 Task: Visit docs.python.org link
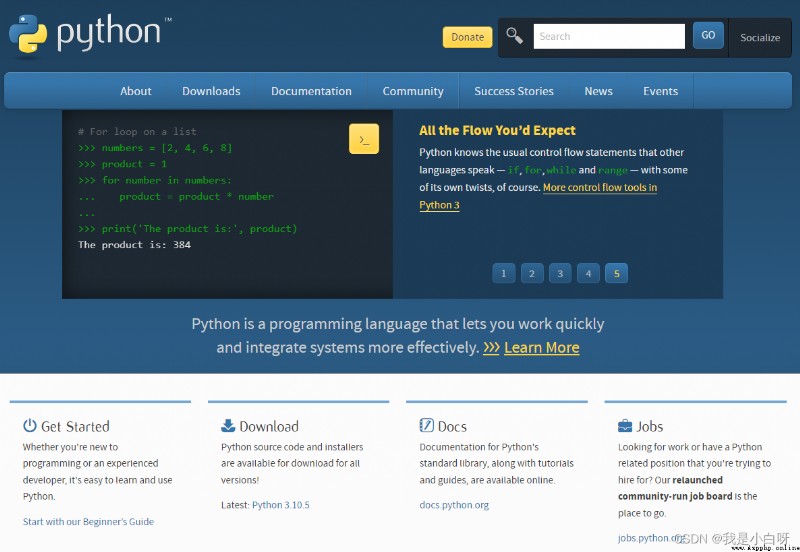click(x=454, y=505)
